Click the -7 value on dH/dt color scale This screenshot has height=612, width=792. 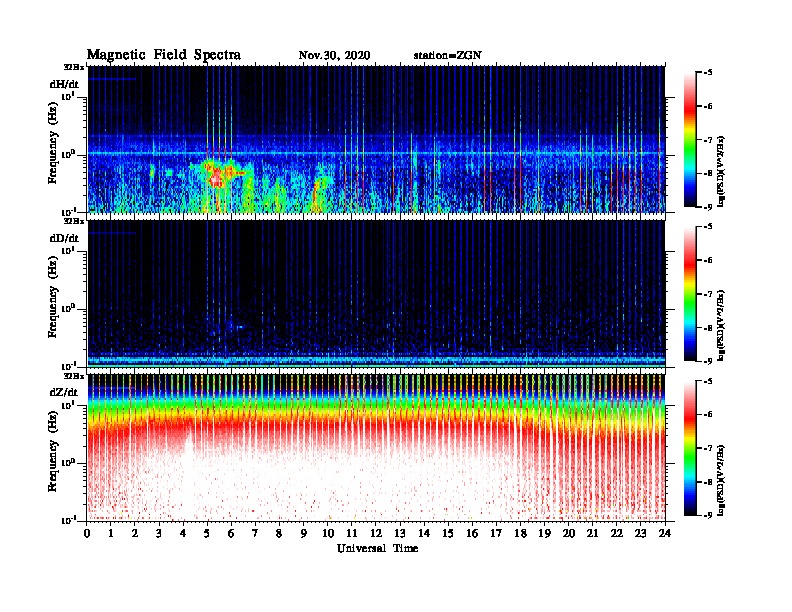(707, 140)
